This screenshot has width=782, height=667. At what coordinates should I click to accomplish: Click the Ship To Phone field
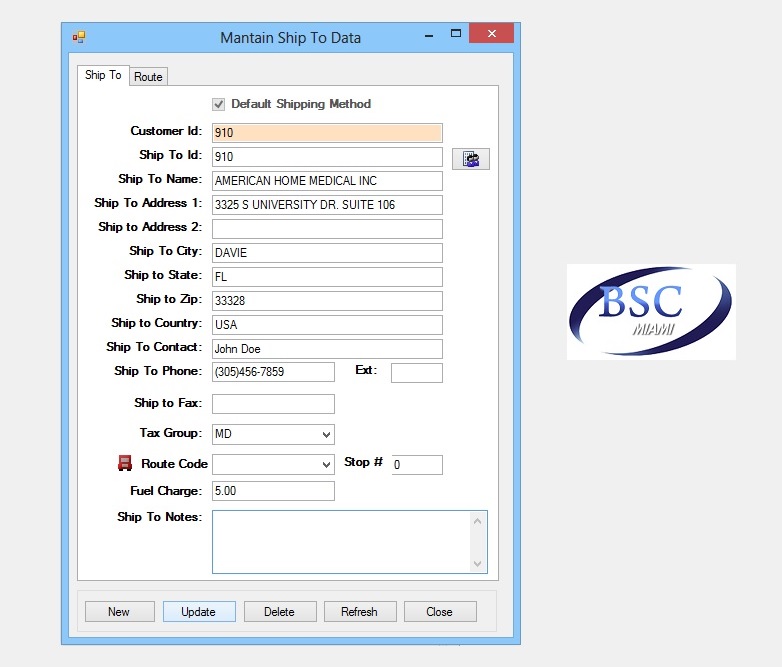click(273, 372)
